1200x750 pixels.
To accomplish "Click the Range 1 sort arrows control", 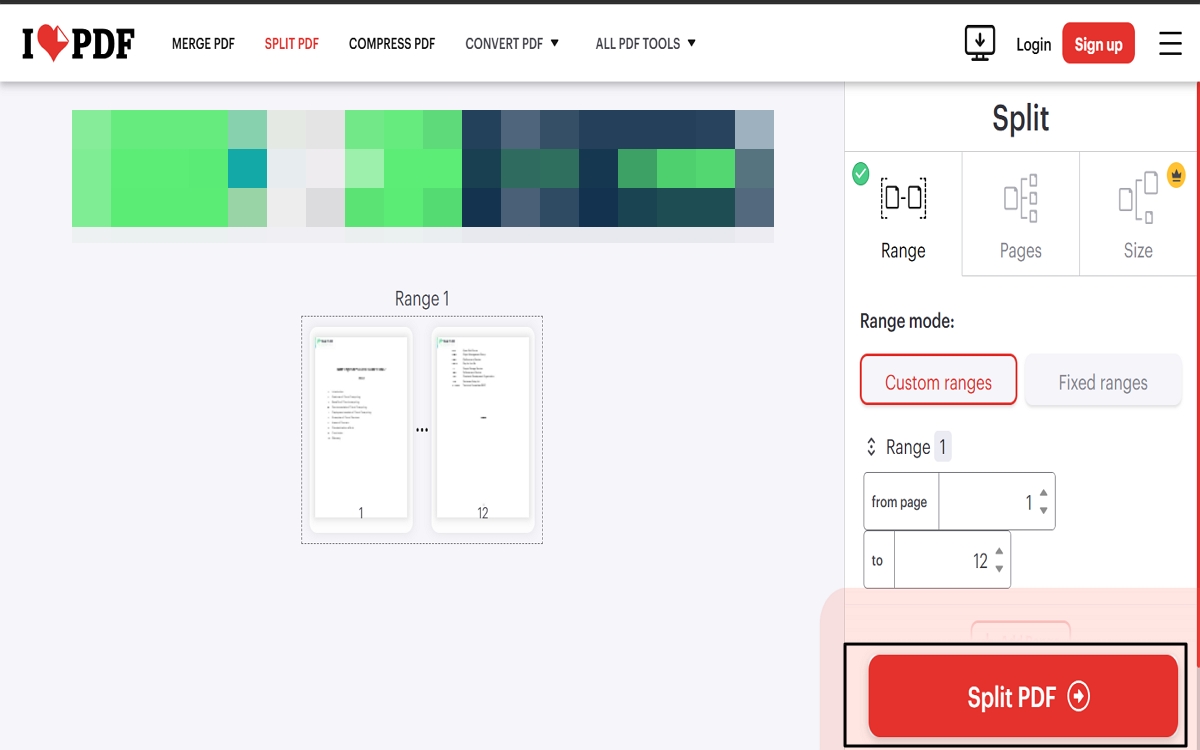I will coord(869,447).
